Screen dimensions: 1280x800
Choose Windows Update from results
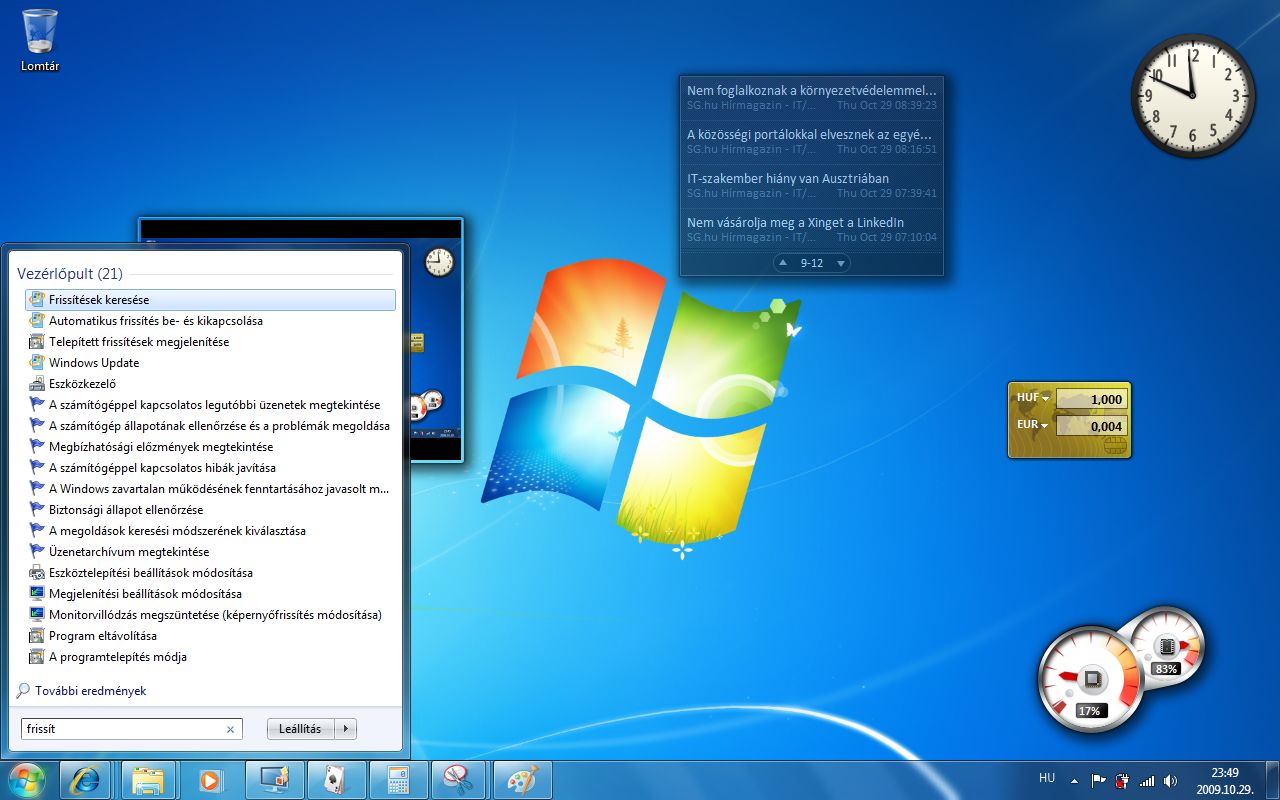94,363
